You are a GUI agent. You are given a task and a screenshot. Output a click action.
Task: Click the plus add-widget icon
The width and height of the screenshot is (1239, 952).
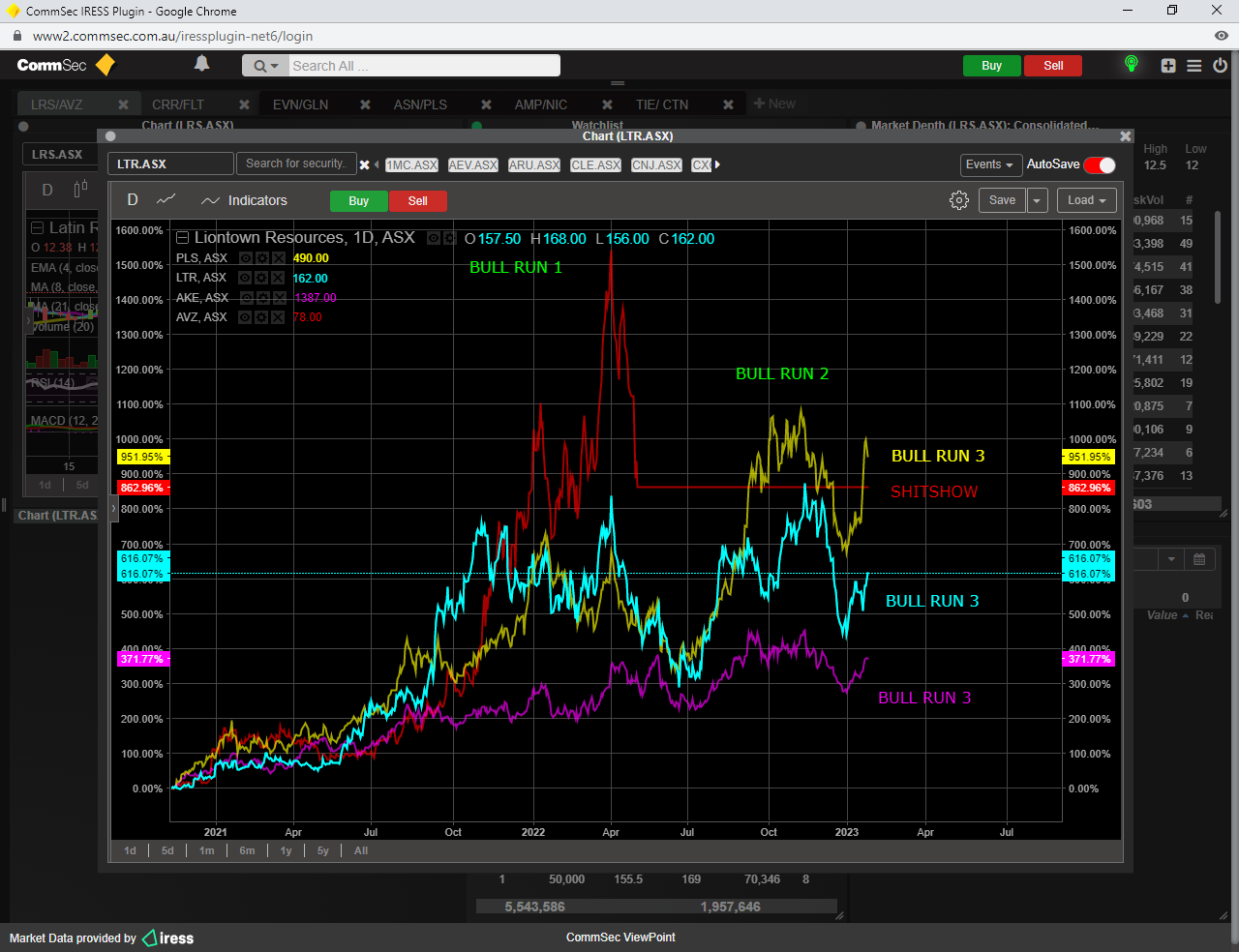(x=1168, y=66)
